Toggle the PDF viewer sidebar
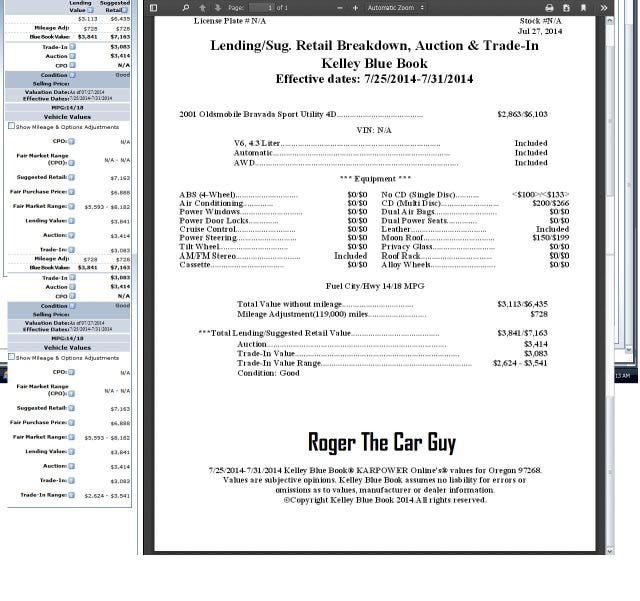The image size is (640, 601). tap(153, 7)
